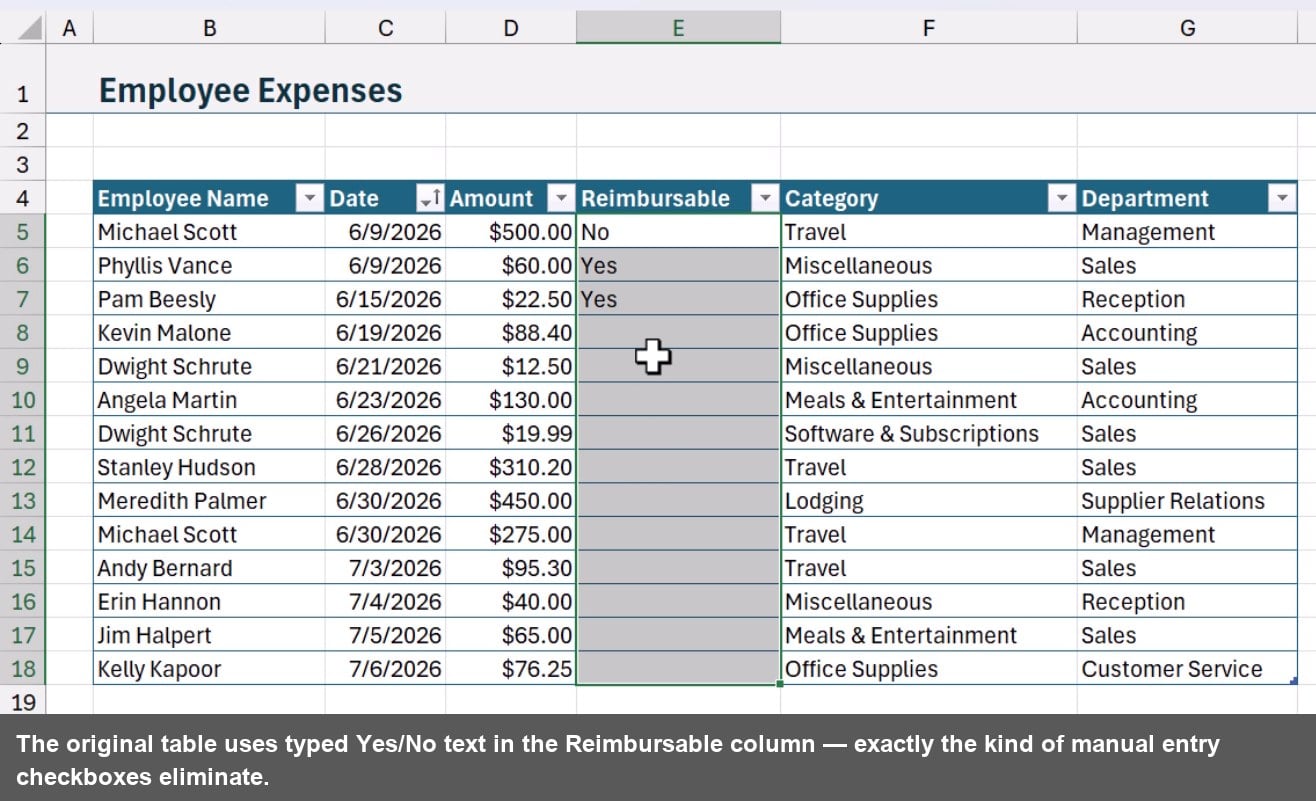Select the 6/19/2026 date cell

pos(385,333)
